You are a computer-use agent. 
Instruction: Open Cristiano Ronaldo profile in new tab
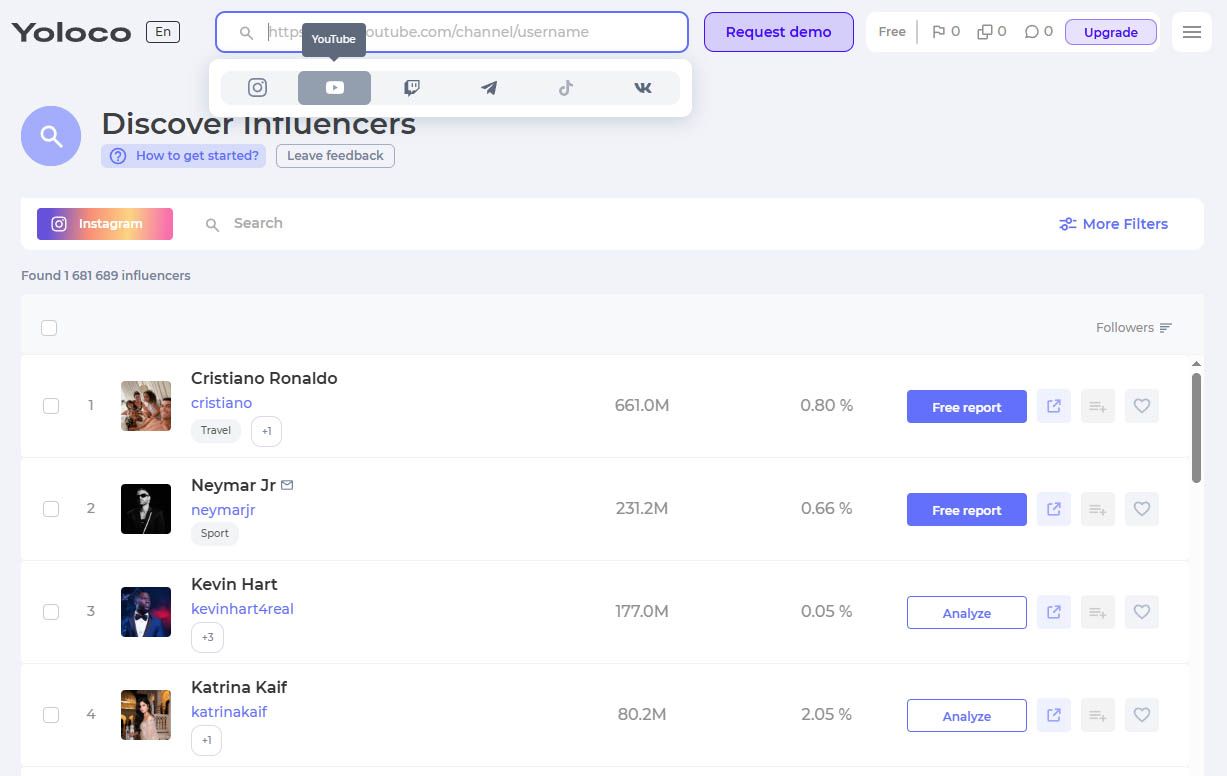pos(1054,406)
